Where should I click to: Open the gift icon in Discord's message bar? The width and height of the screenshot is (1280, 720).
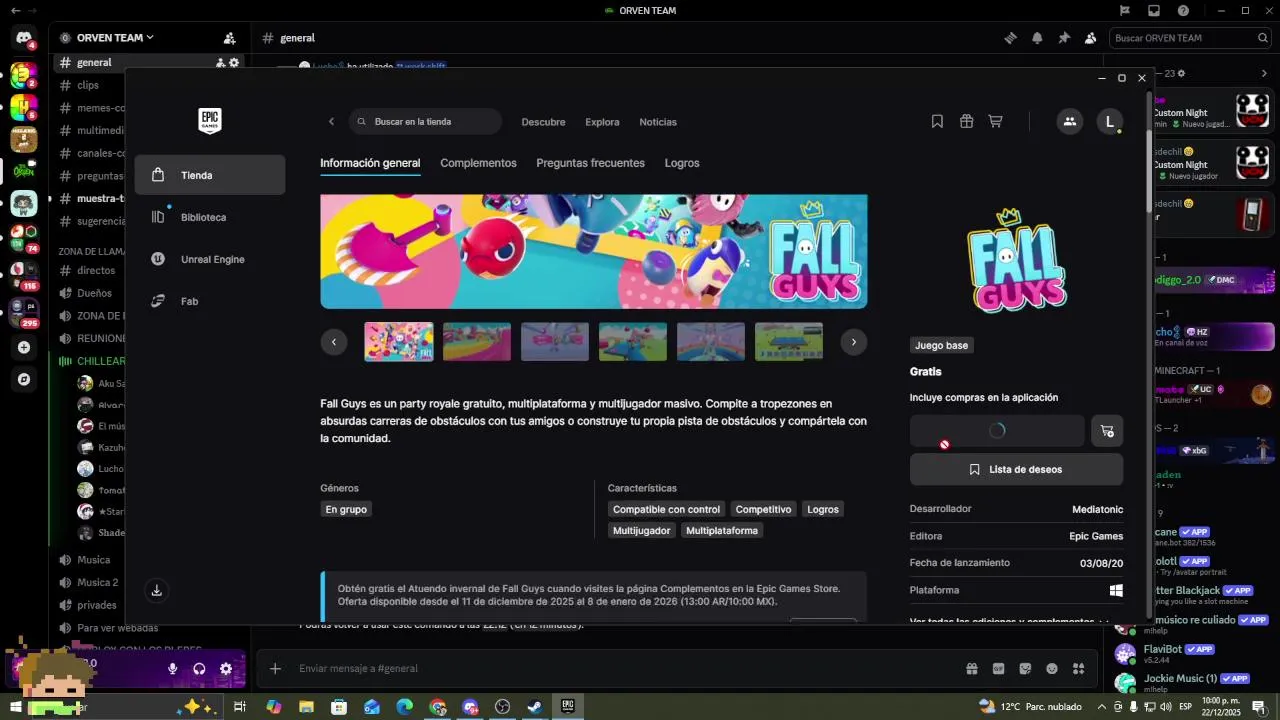[x=971, y=668]
